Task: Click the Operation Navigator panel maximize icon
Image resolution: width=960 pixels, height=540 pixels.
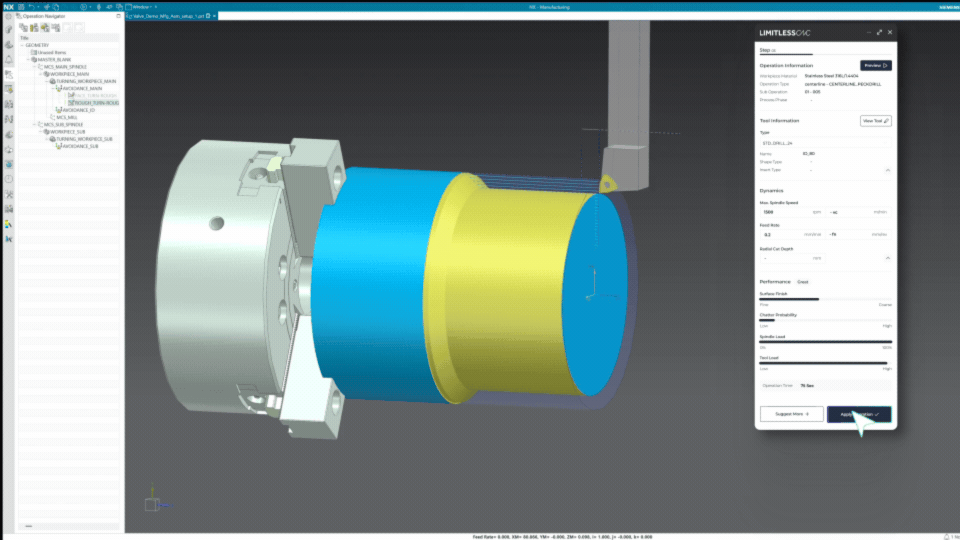Action: 119,16
